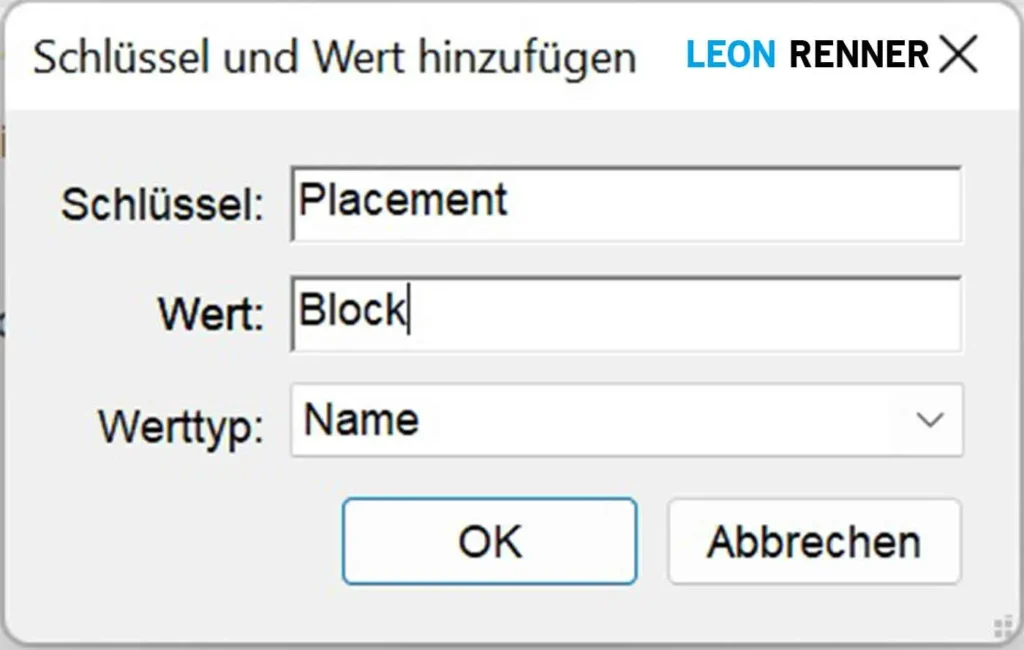This screenshot has height=650, width=1024.
Task: Close the dialog with the X icon
Action: [958, 55]
